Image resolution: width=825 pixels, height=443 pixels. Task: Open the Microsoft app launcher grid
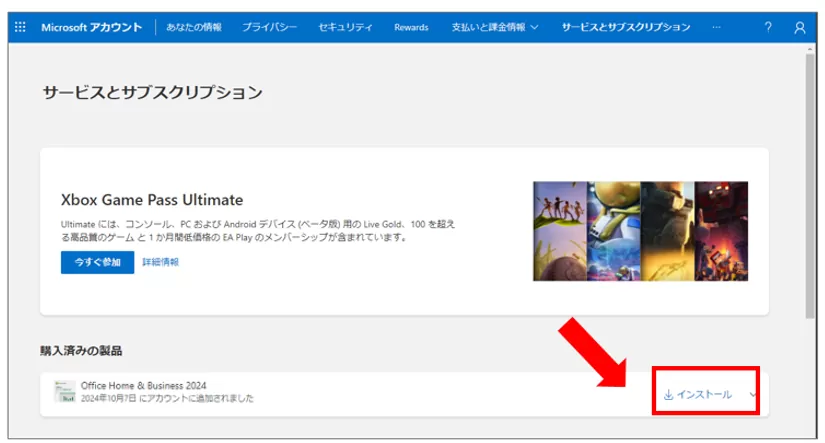click(20, 27)
